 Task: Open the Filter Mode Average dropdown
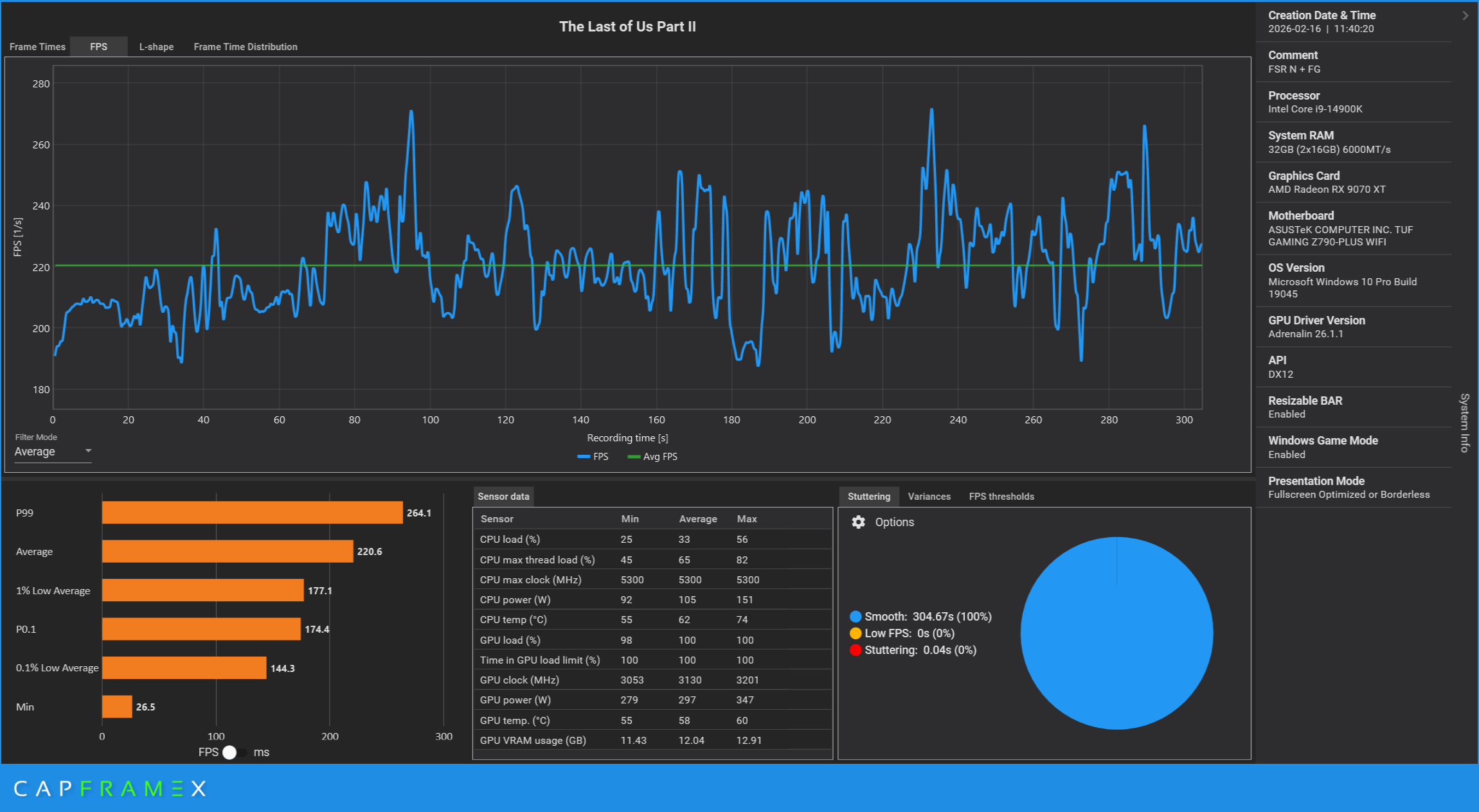53,452
